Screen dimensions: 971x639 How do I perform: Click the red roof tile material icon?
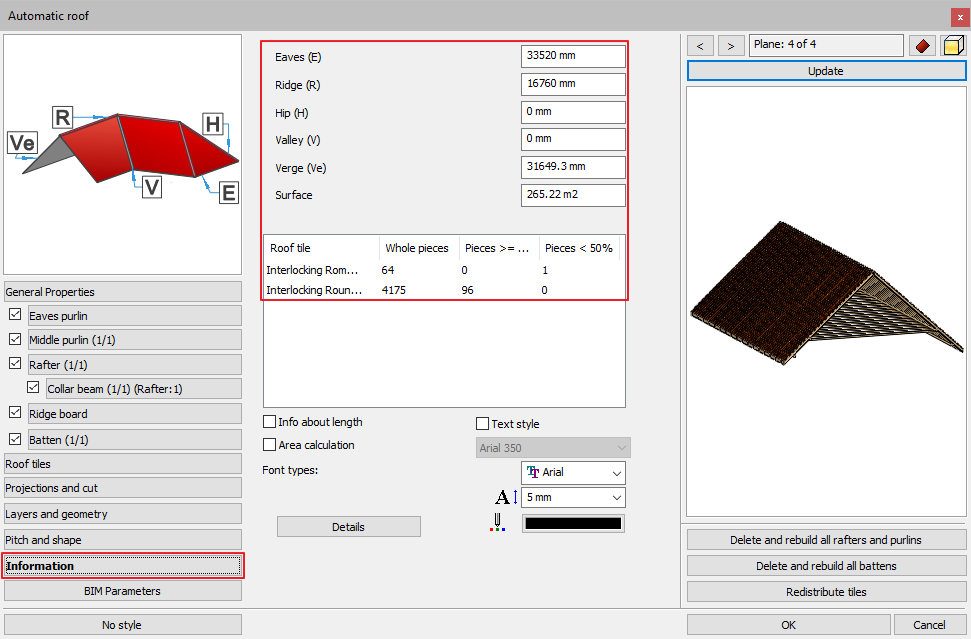922,46
